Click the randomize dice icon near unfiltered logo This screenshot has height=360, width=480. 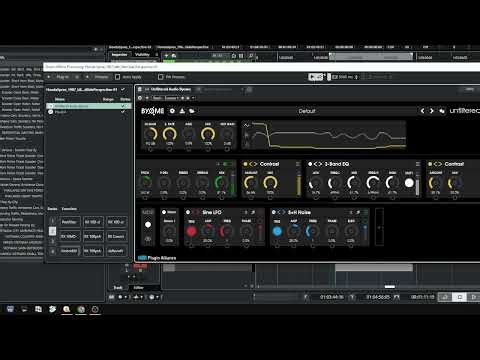(x=442, y=111)
